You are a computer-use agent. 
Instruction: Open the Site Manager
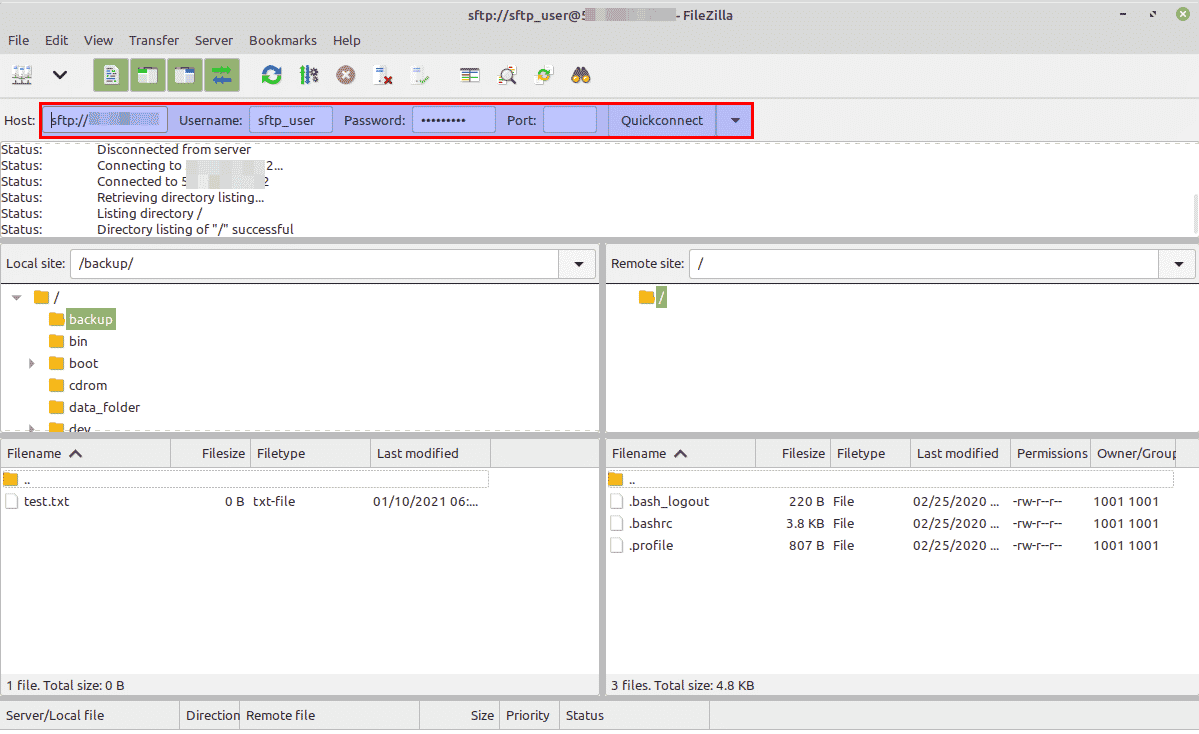22,75
